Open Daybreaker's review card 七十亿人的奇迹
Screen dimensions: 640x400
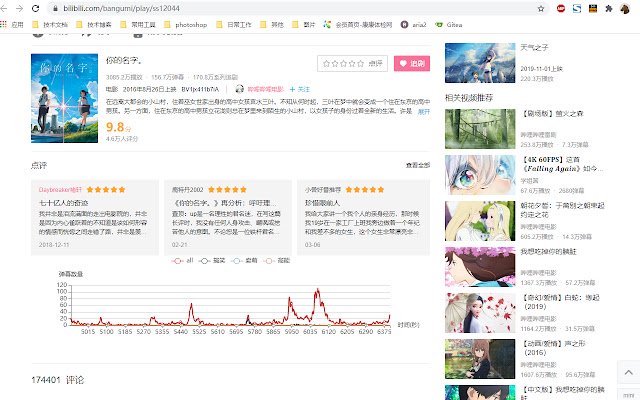(x=95, y=218)
